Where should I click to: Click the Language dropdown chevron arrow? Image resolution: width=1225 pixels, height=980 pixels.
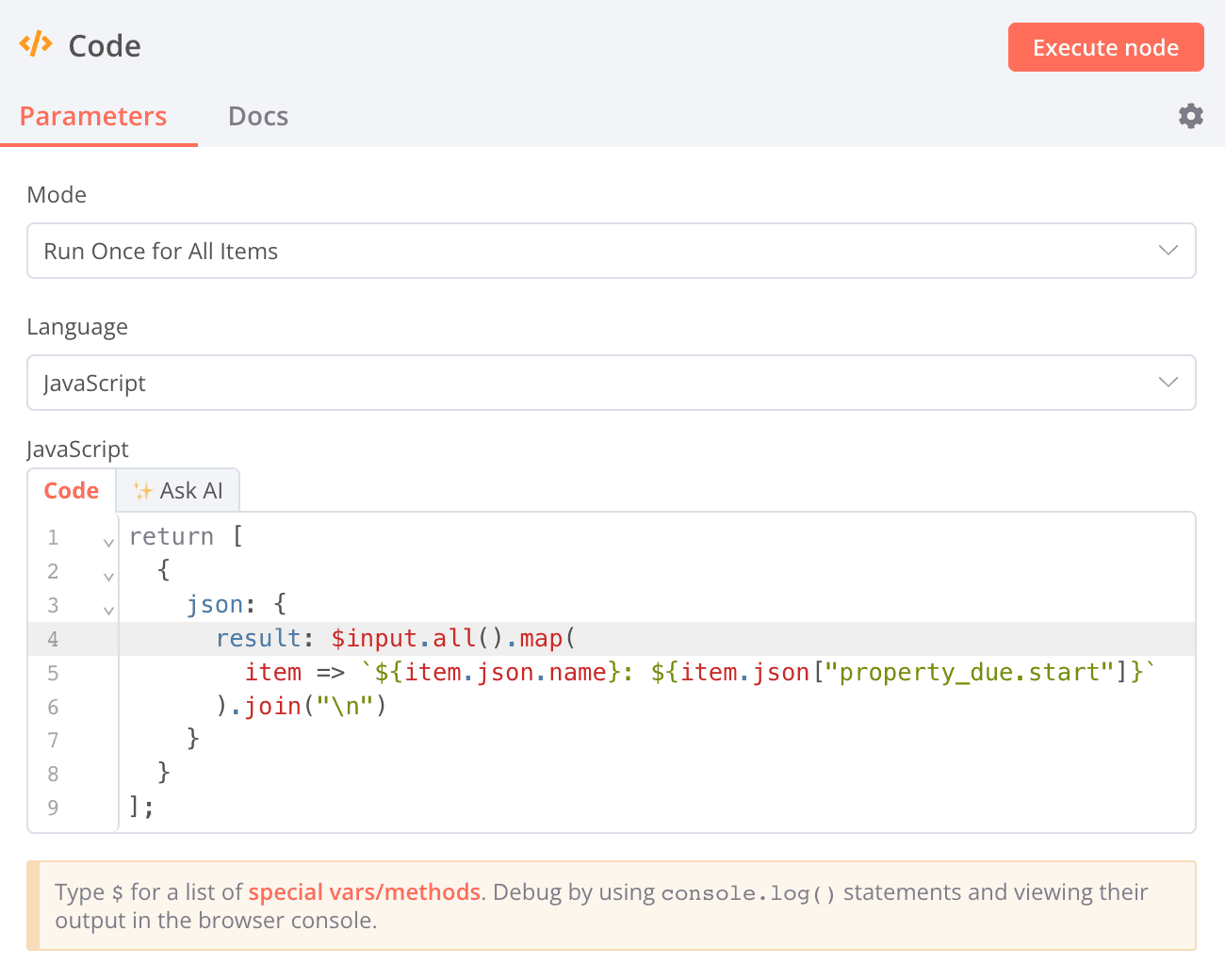[1168, 383]
